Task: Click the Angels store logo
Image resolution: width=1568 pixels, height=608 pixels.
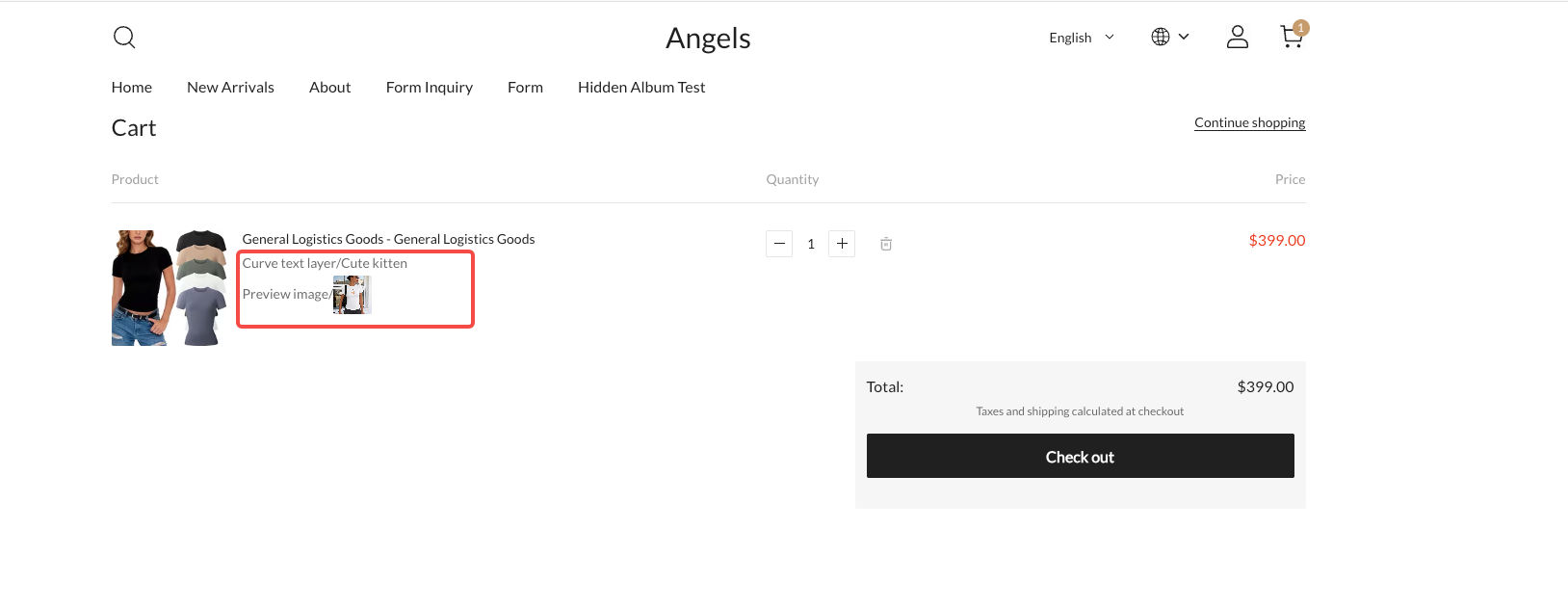Action: pyautogui.click(x=708, y=38)
